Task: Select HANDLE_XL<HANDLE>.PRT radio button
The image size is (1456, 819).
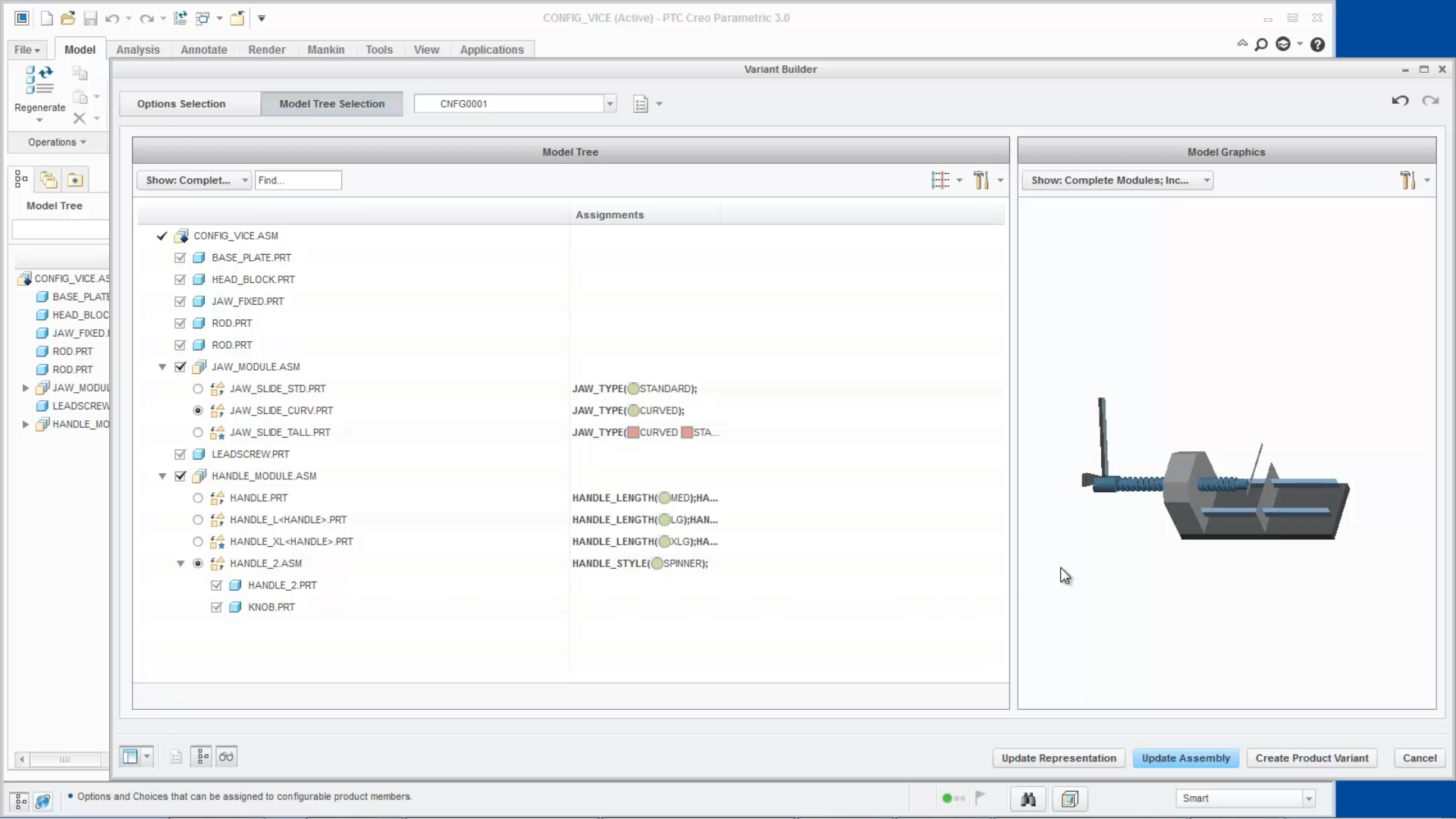Action: coord(198,541)
